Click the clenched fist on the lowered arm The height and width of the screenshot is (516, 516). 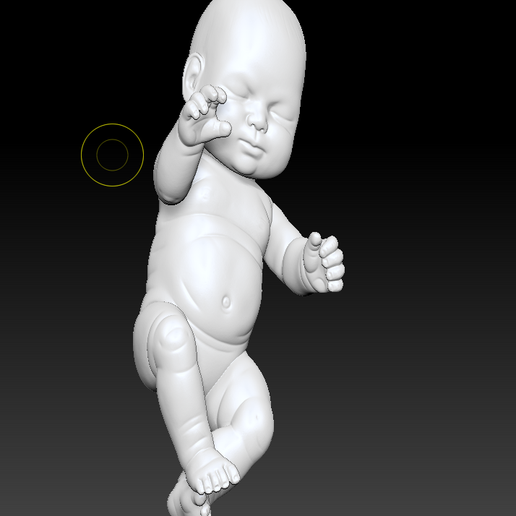coord(324,263)
